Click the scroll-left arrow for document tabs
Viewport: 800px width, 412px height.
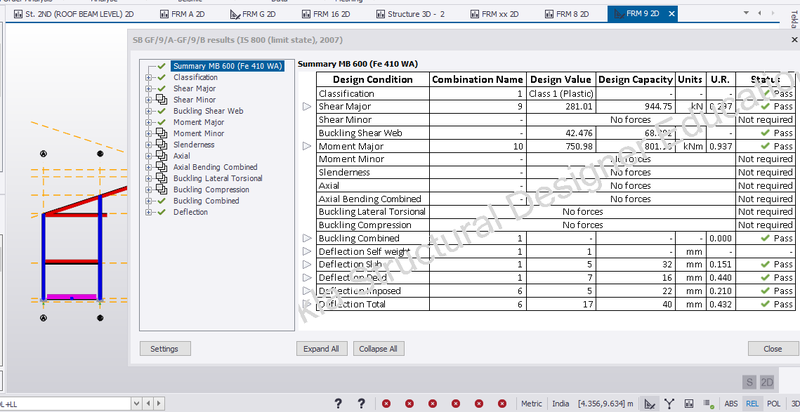point(760,13)
